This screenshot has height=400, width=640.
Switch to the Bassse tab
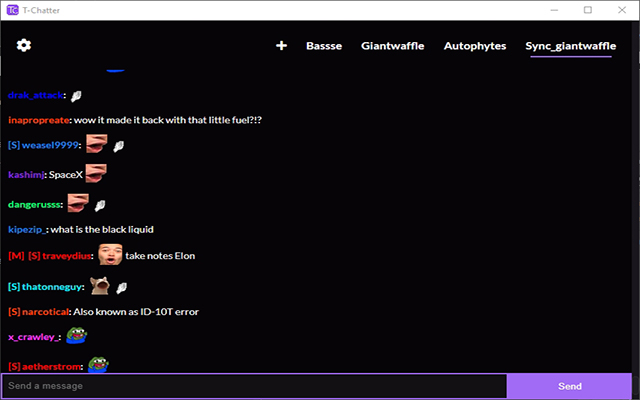pos(324,46)
